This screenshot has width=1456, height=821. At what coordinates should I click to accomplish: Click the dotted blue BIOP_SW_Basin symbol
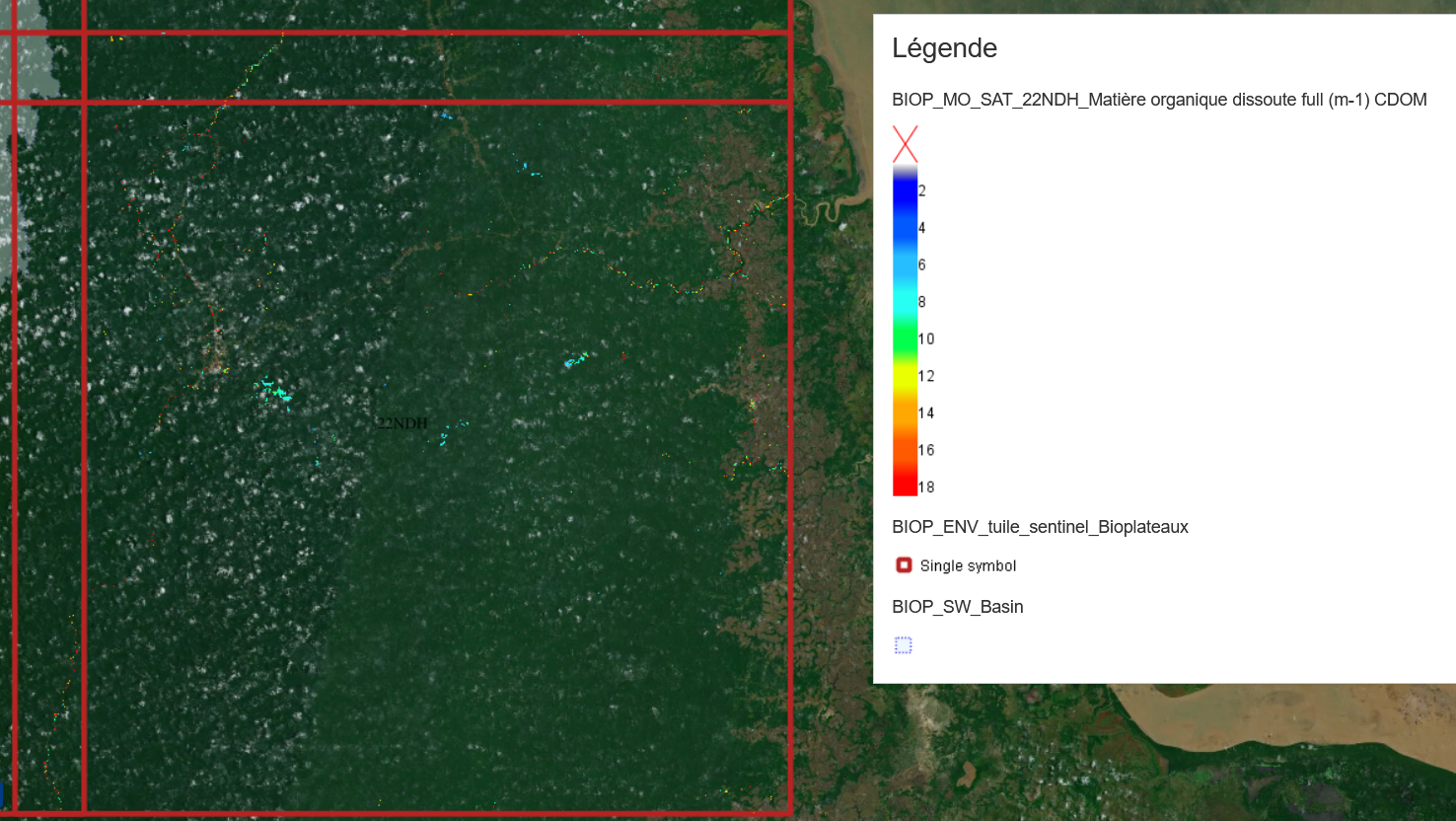pos(904,645)
